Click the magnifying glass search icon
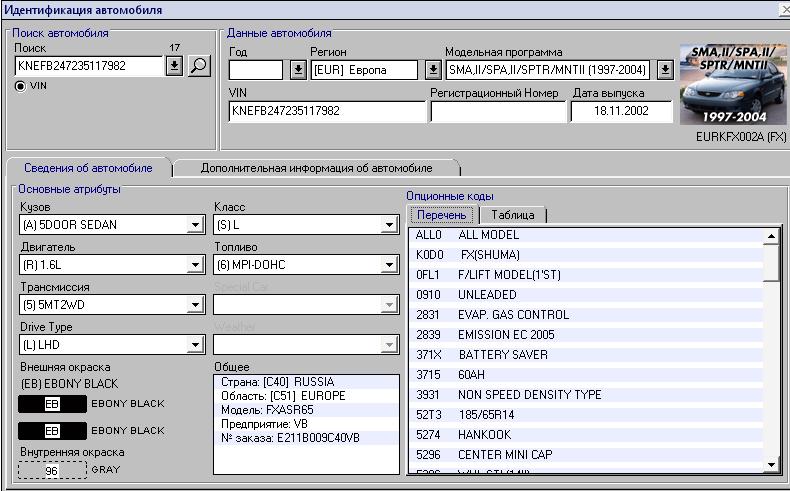The width and height of the screenshot is (790, 491). [x=200, y=66]
